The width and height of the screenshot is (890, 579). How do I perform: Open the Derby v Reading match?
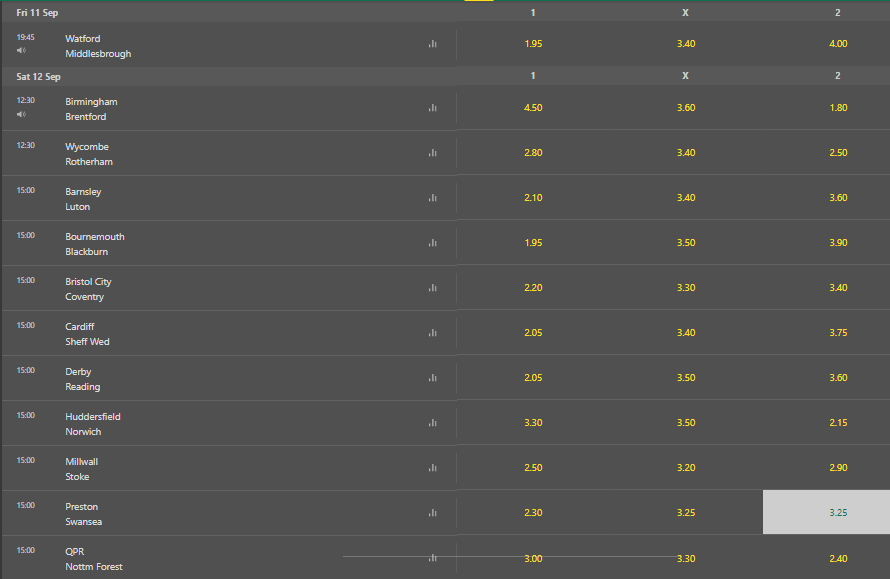point(82,379)
